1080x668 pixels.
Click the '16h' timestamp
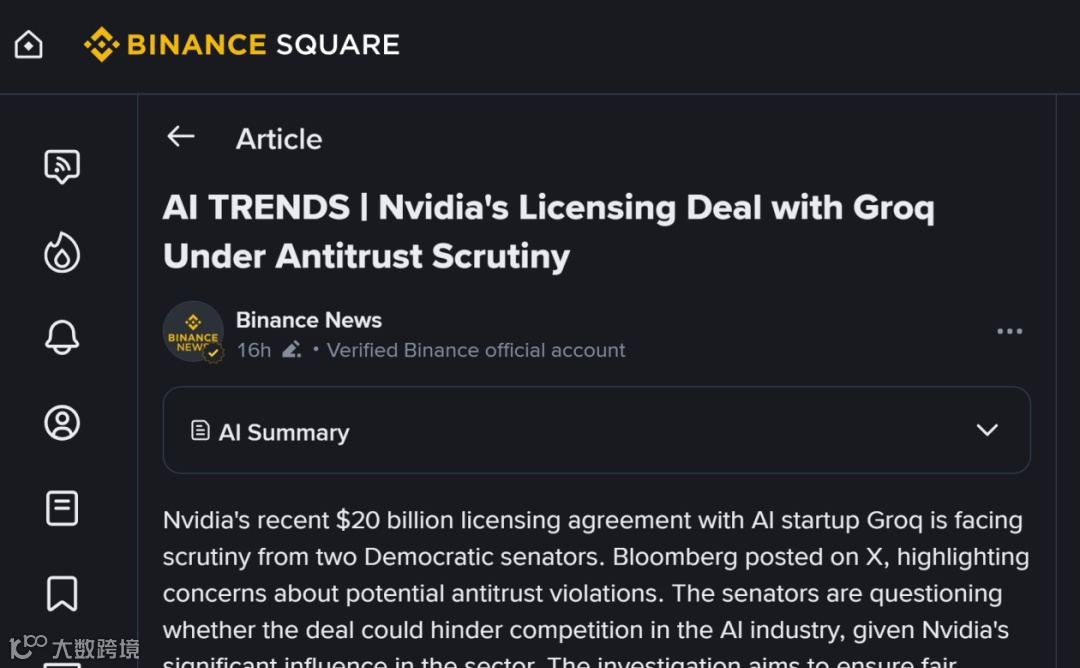253,350
